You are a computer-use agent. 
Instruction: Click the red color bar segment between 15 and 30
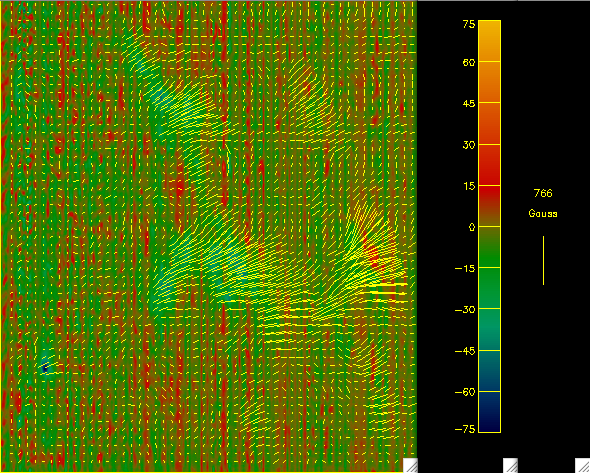[x=489, y=165]
